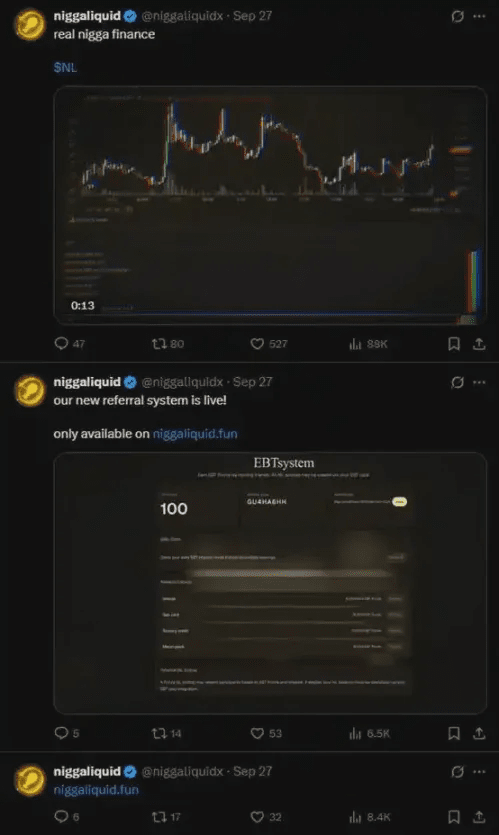
Task: View analytics showing 88K views
Action: coord(368,344)
